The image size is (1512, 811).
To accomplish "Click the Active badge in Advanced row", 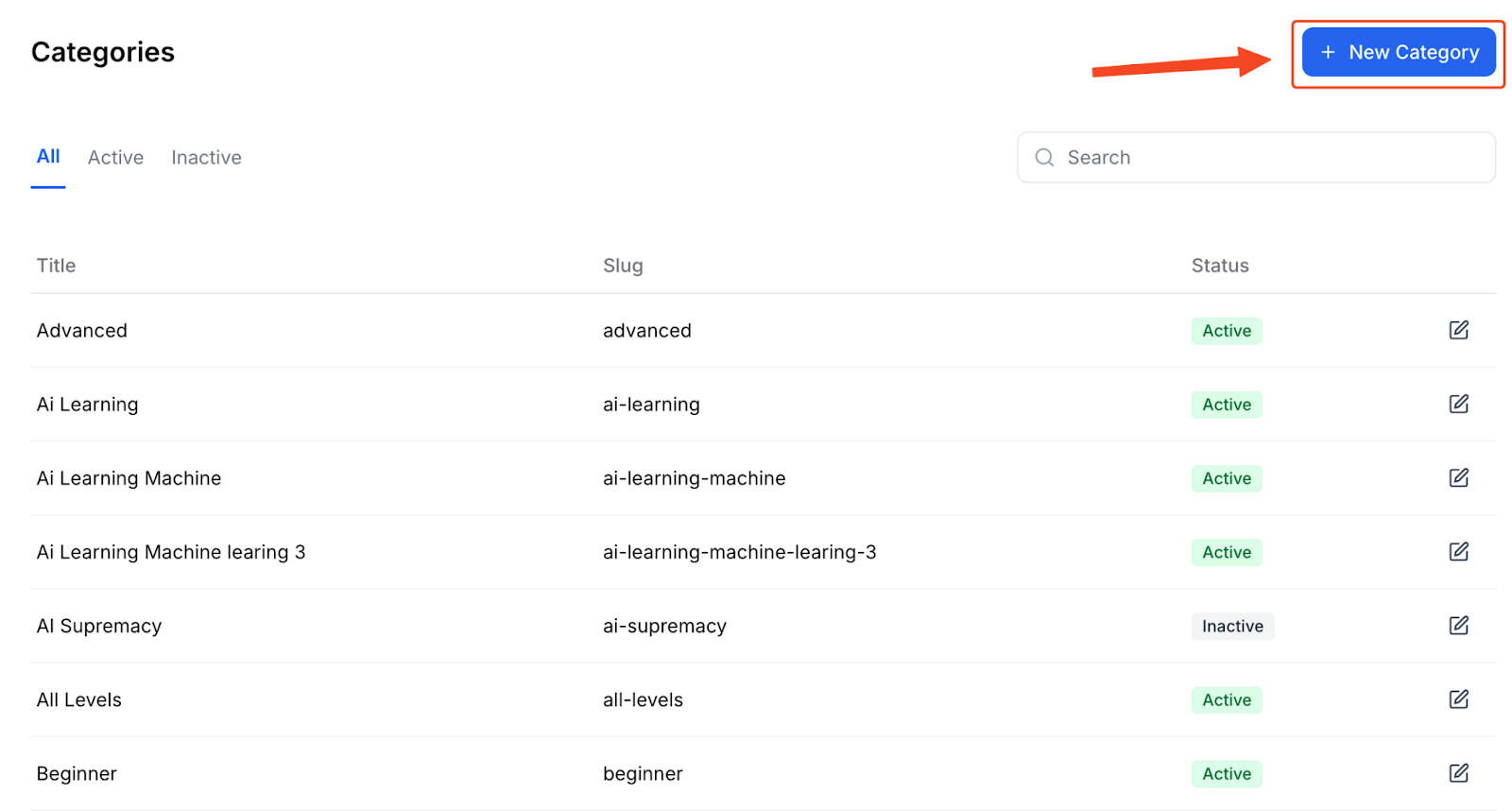I will [x=1227, y=331].
